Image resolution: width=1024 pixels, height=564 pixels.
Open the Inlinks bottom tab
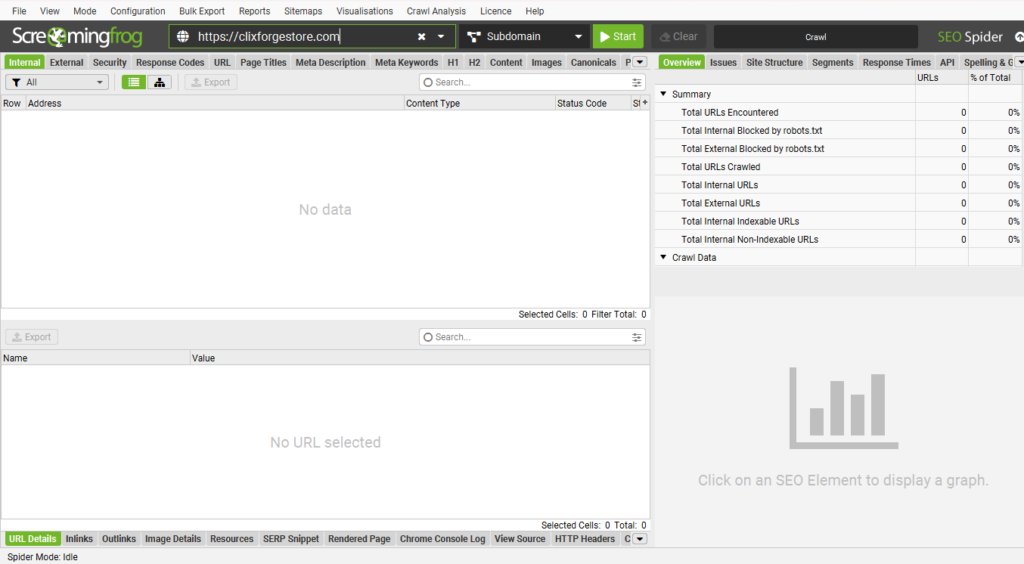(79, 539)
